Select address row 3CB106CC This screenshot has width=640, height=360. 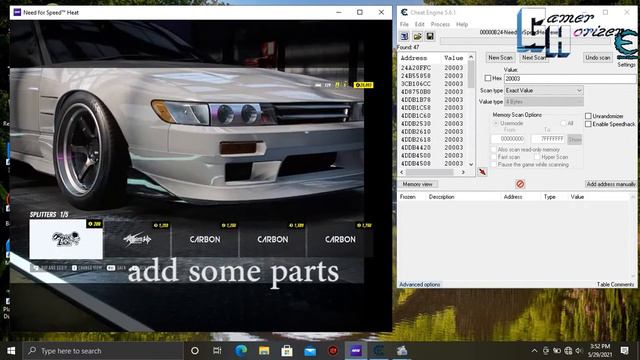433,84
